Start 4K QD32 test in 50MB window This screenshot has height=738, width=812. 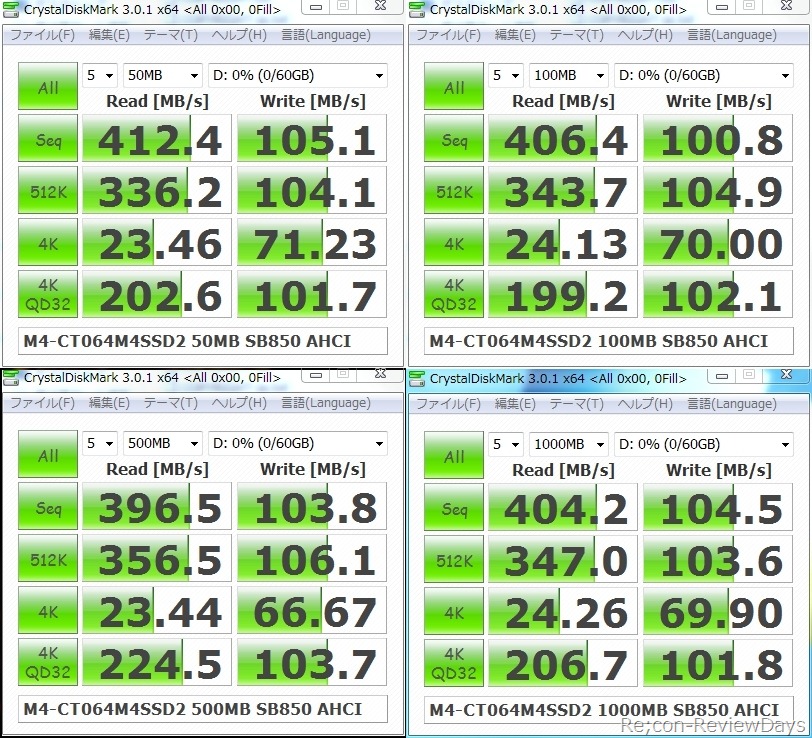pyautogui.click(x=48, y=294)
